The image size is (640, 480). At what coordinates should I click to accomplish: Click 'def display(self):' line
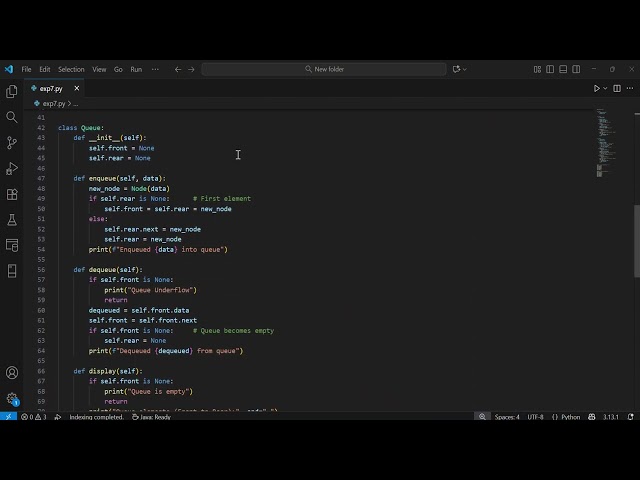click(x=108, y=371)
